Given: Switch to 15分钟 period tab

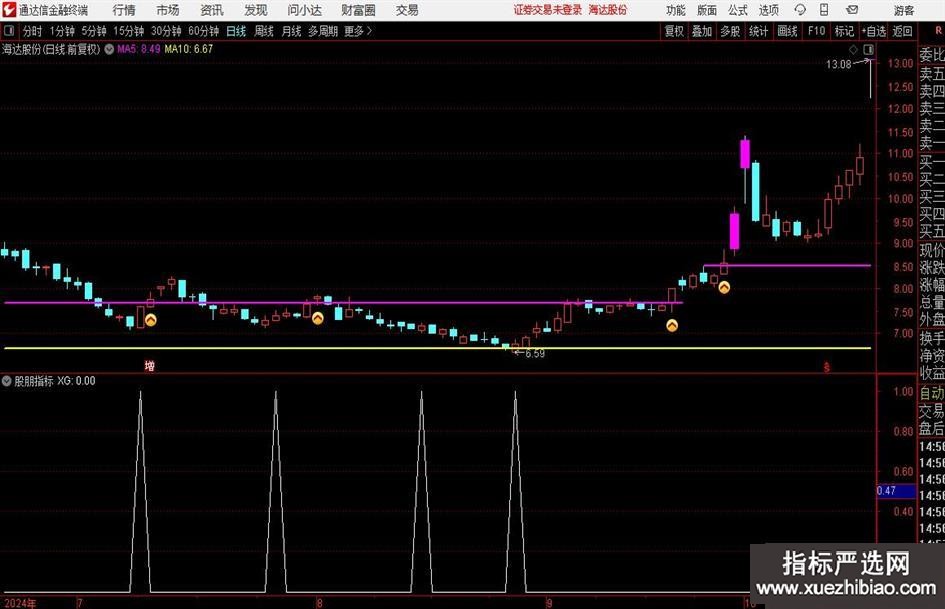Looking at the screenshot, I should (128, 31).
